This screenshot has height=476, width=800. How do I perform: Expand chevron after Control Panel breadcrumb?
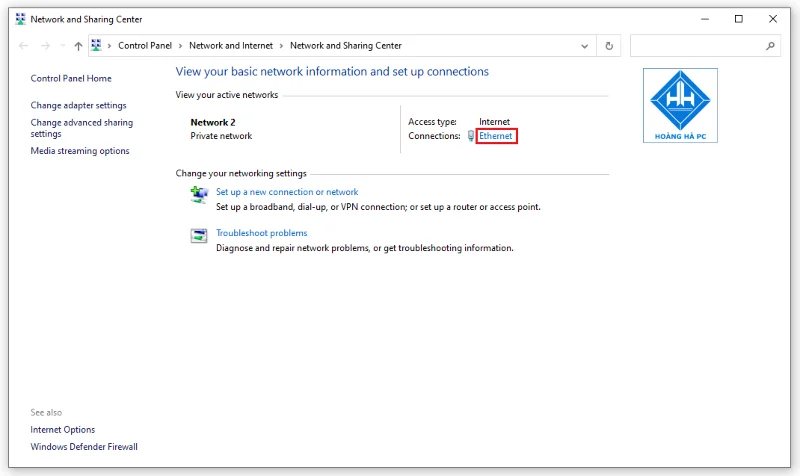coord(180,46)
